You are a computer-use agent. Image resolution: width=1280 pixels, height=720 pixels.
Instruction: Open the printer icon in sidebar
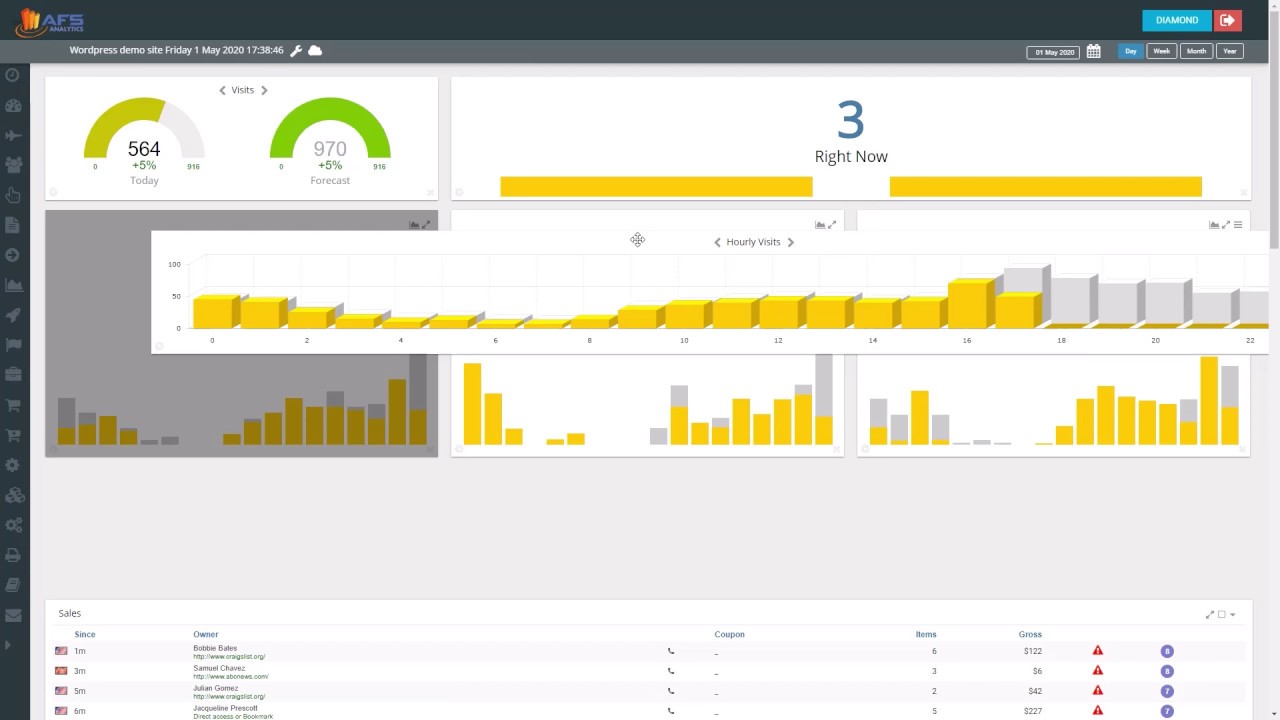pyautogui.click(x=13, y=555)
